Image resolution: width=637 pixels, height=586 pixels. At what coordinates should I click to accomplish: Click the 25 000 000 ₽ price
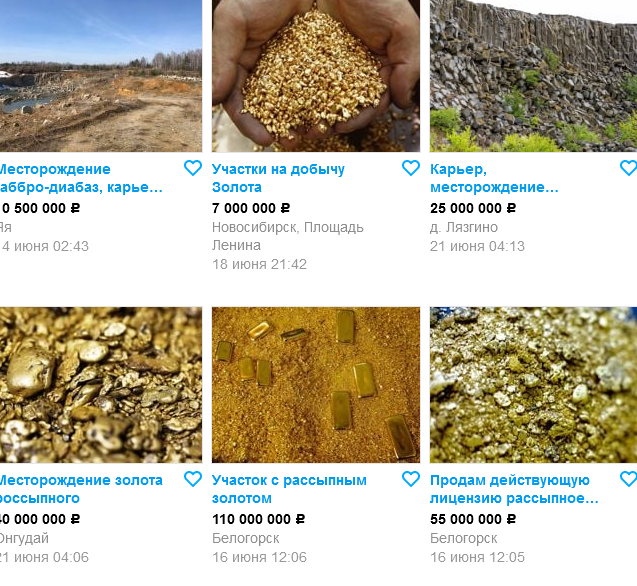click(473, 208)
